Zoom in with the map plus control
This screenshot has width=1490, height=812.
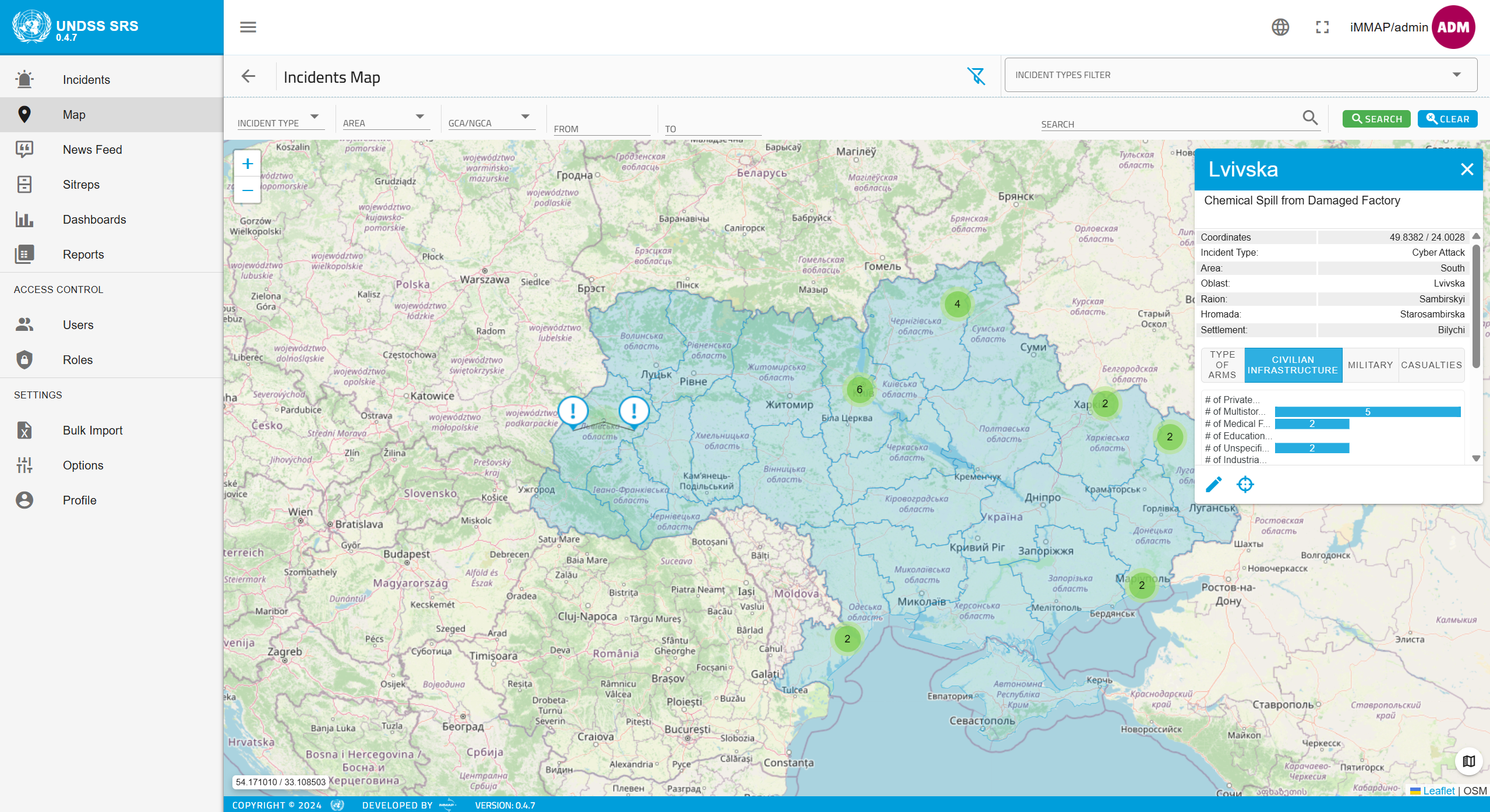[x=247, y=163]
